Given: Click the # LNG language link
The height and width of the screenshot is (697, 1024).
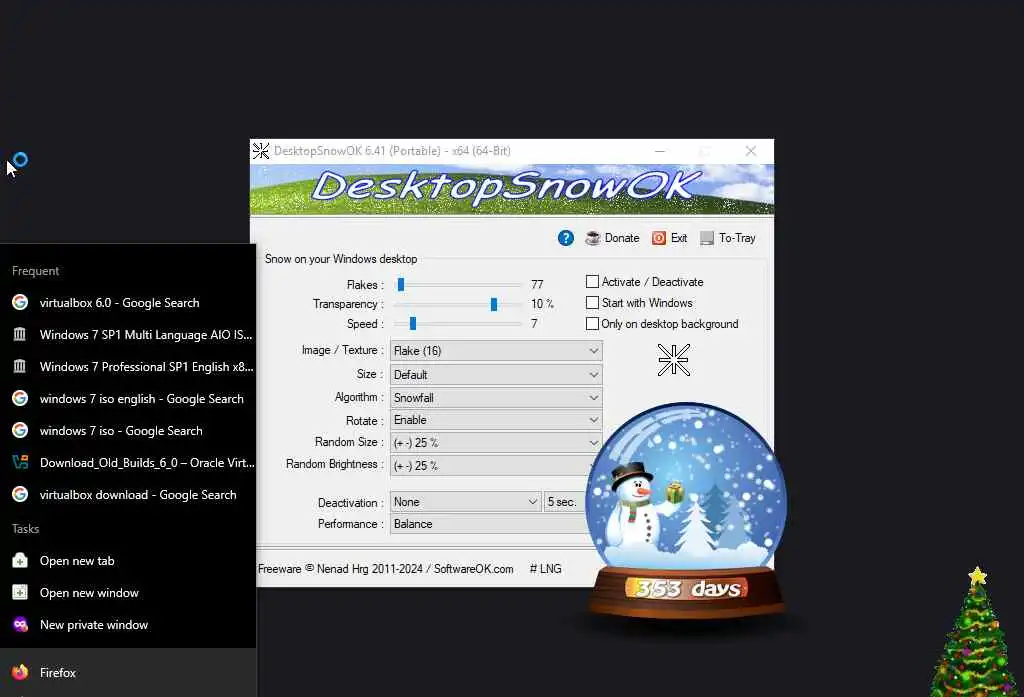Looking at the screenshot, I should pos(545,569).
